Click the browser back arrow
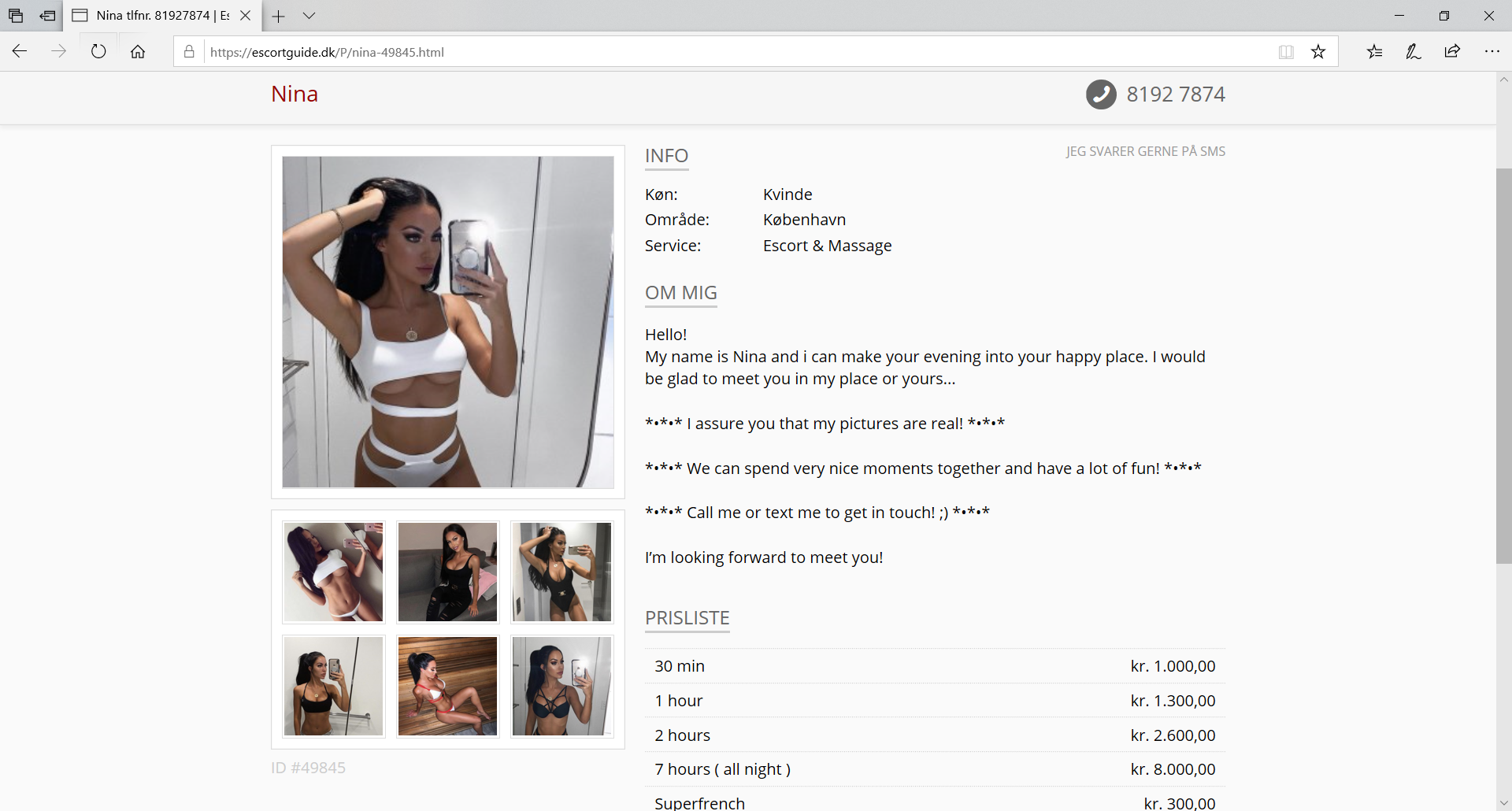The height and width of the screenshot is (811, 1512). [20, 52]
